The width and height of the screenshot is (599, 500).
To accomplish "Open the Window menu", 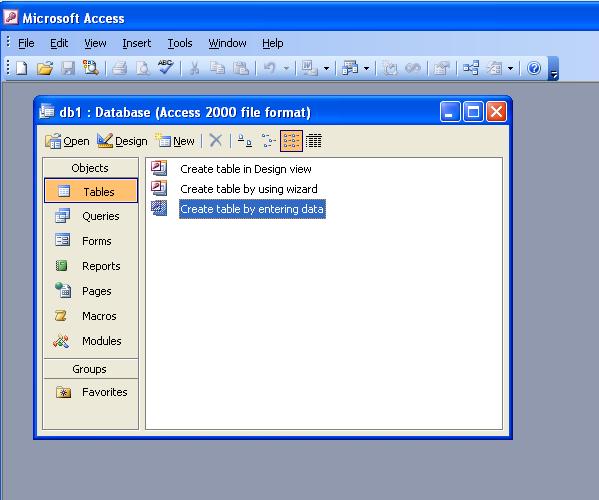I will (227, 44).
